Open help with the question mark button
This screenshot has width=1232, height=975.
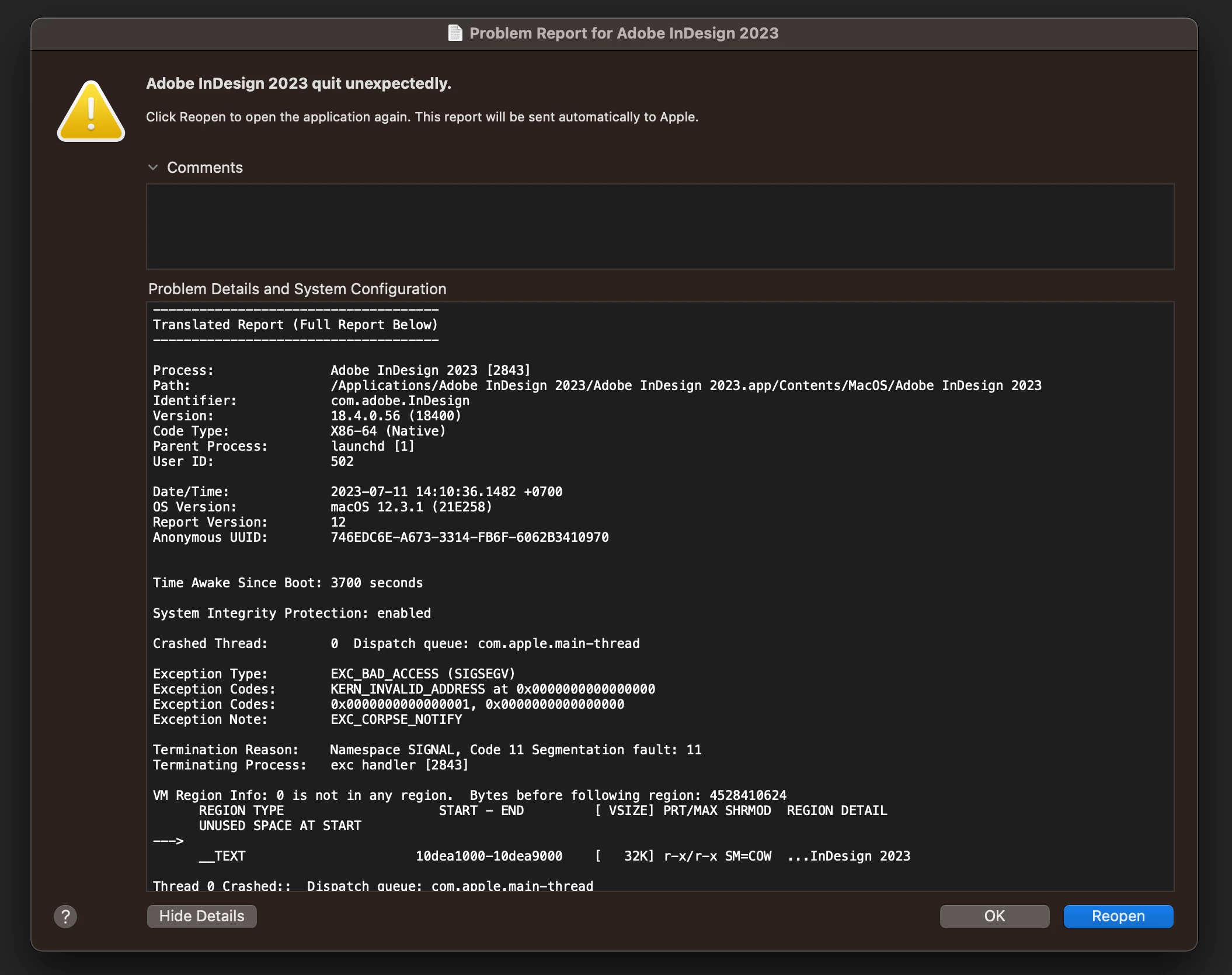(65, 916)
